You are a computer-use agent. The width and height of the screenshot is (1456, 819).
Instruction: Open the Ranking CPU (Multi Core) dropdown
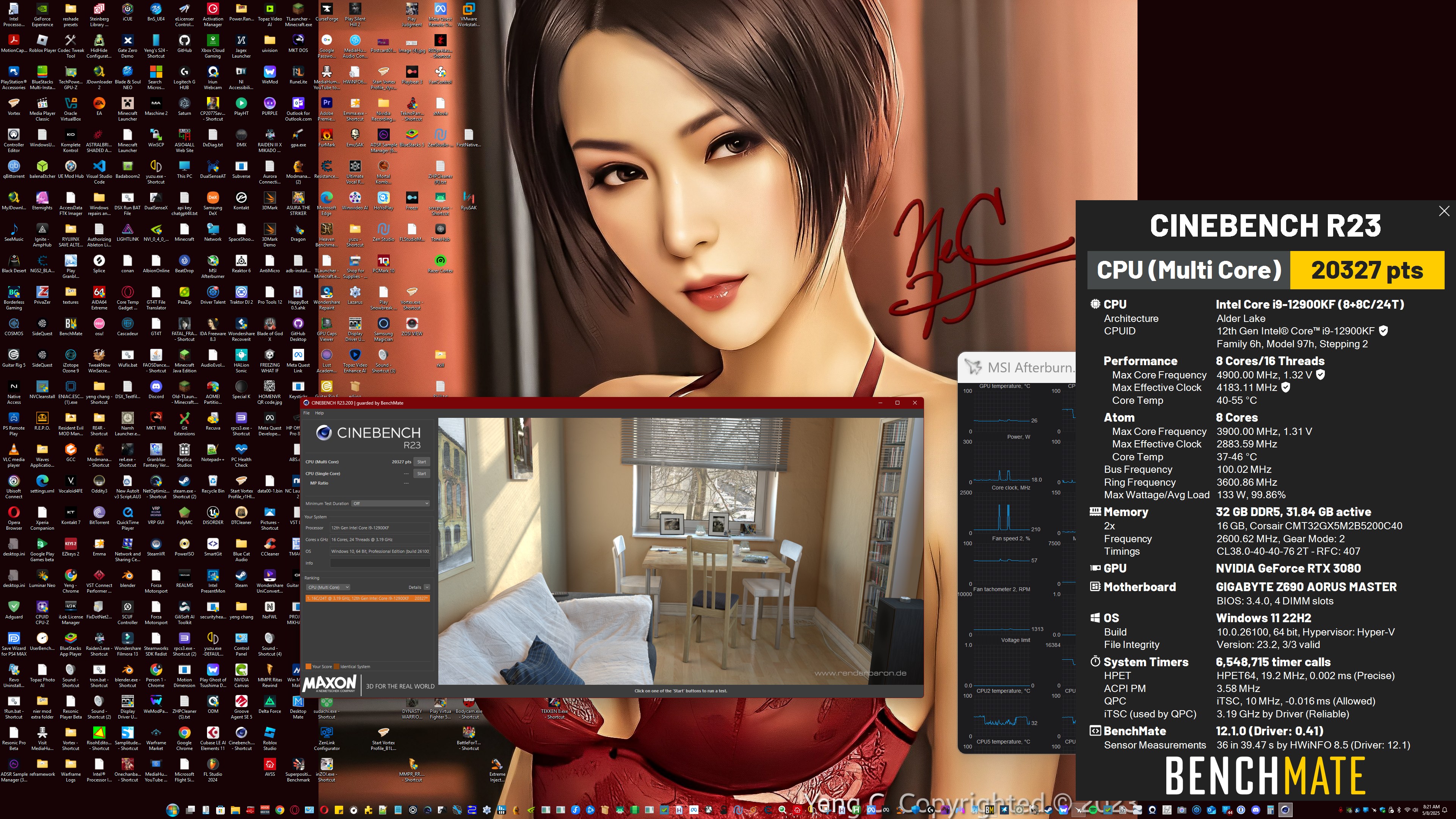pos(328,587)
